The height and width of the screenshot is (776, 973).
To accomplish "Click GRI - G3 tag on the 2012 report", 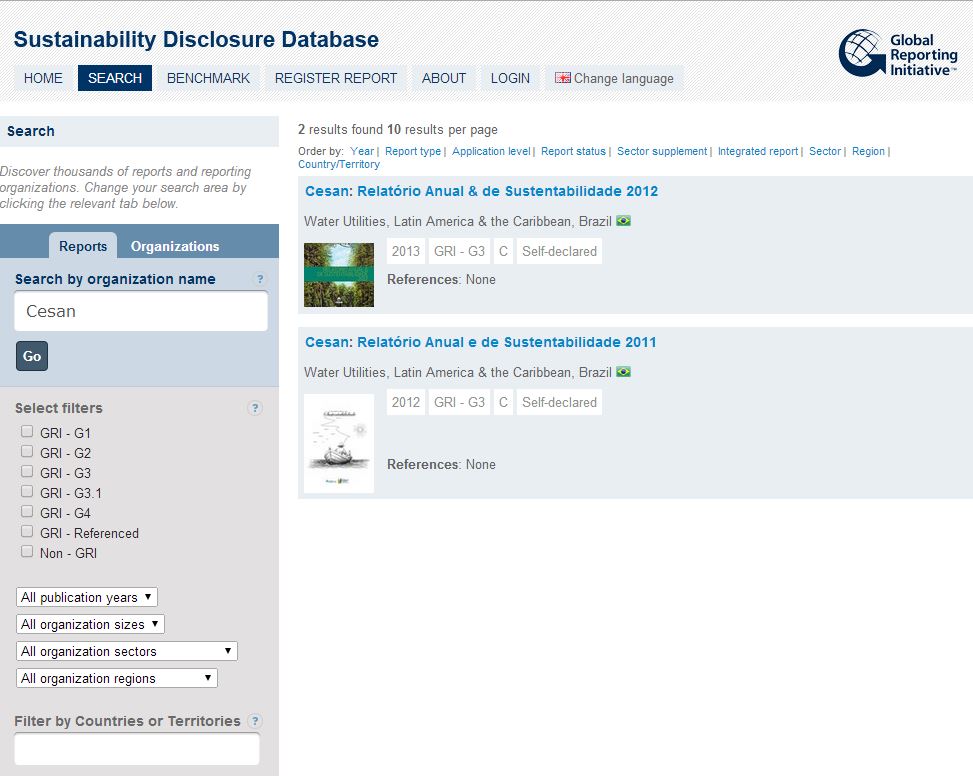I will 459,251.
